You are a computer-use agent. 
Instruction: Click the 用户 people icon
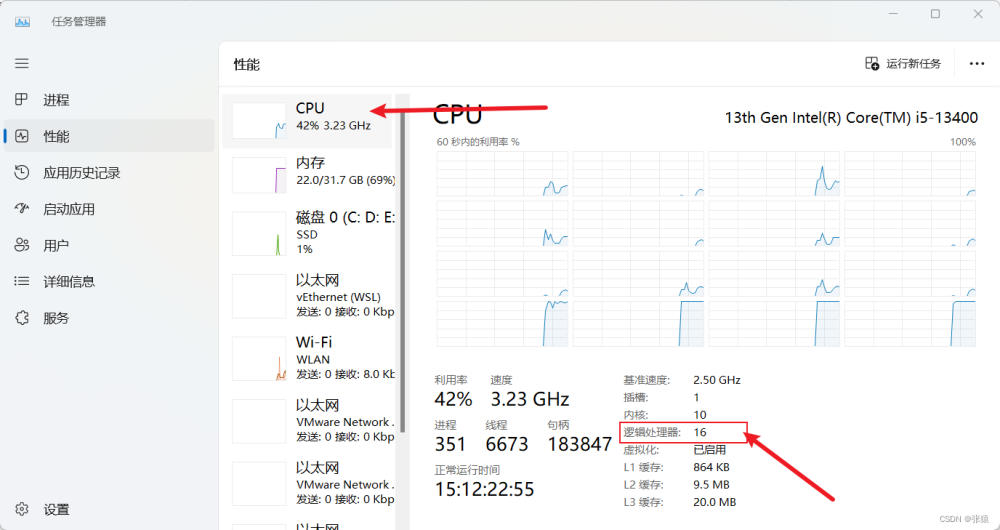(x=22, y=245)
